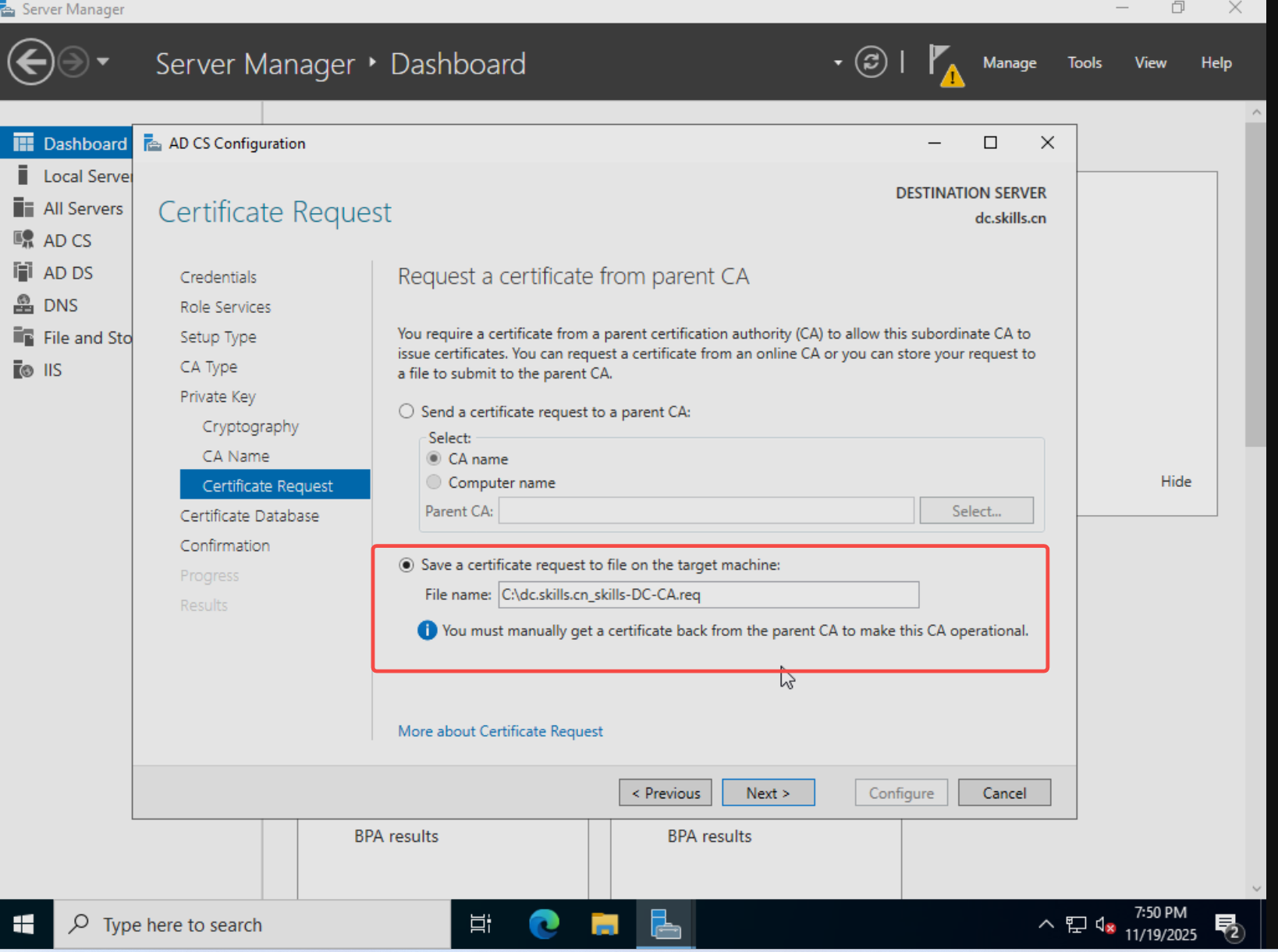Screen dimensions: 1278x952
Task: Go to Cryptography wizard step
Action: [x=250, y=426]
